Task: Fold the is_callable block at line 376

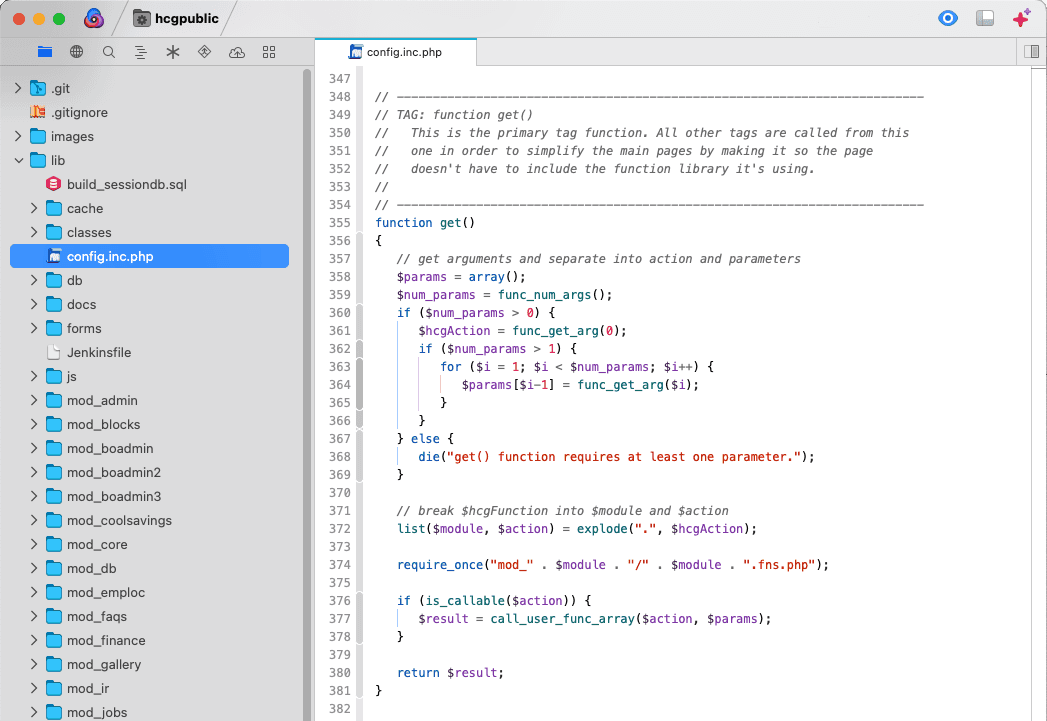Action: pyautogui.click(x=360, y=601)
